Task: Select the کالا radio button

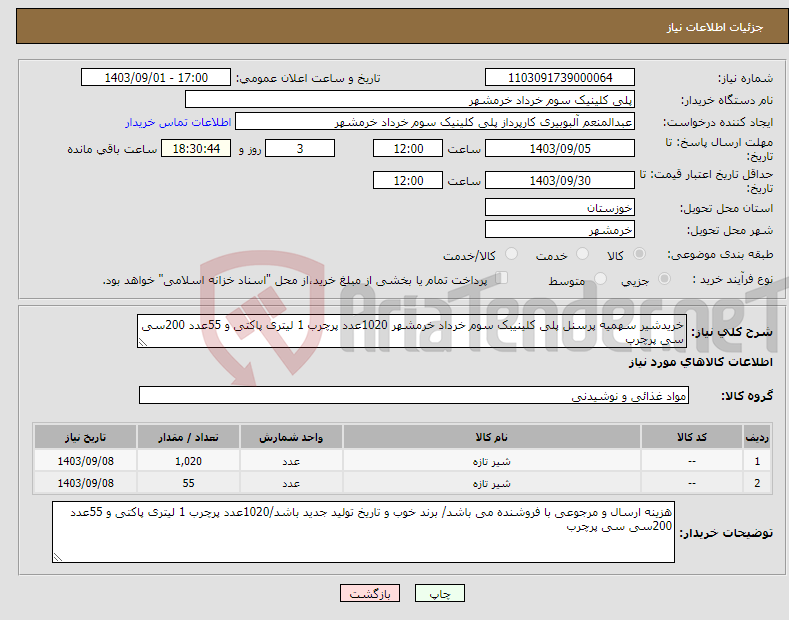Action: pos(639,254)
